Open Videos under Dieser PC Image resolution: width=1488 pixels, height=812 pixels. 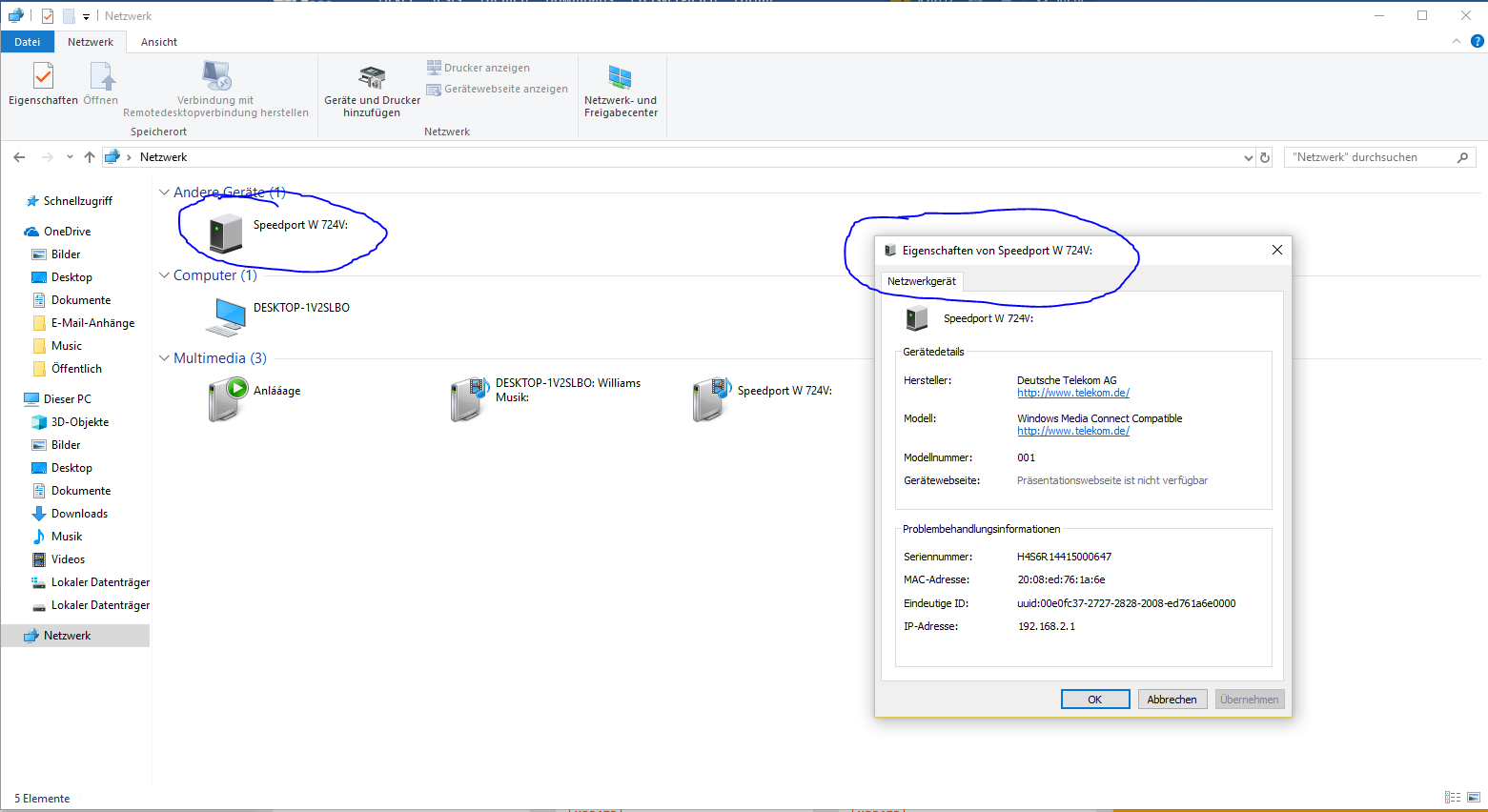68,559
